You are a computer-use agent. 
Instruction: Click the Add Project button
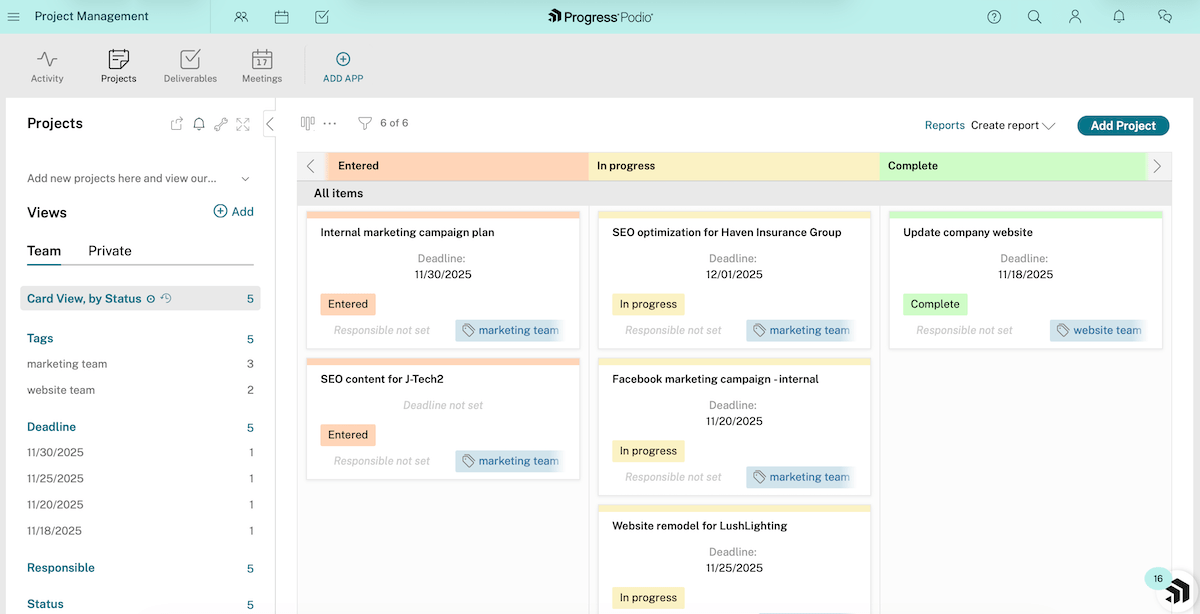[1122, 125]
